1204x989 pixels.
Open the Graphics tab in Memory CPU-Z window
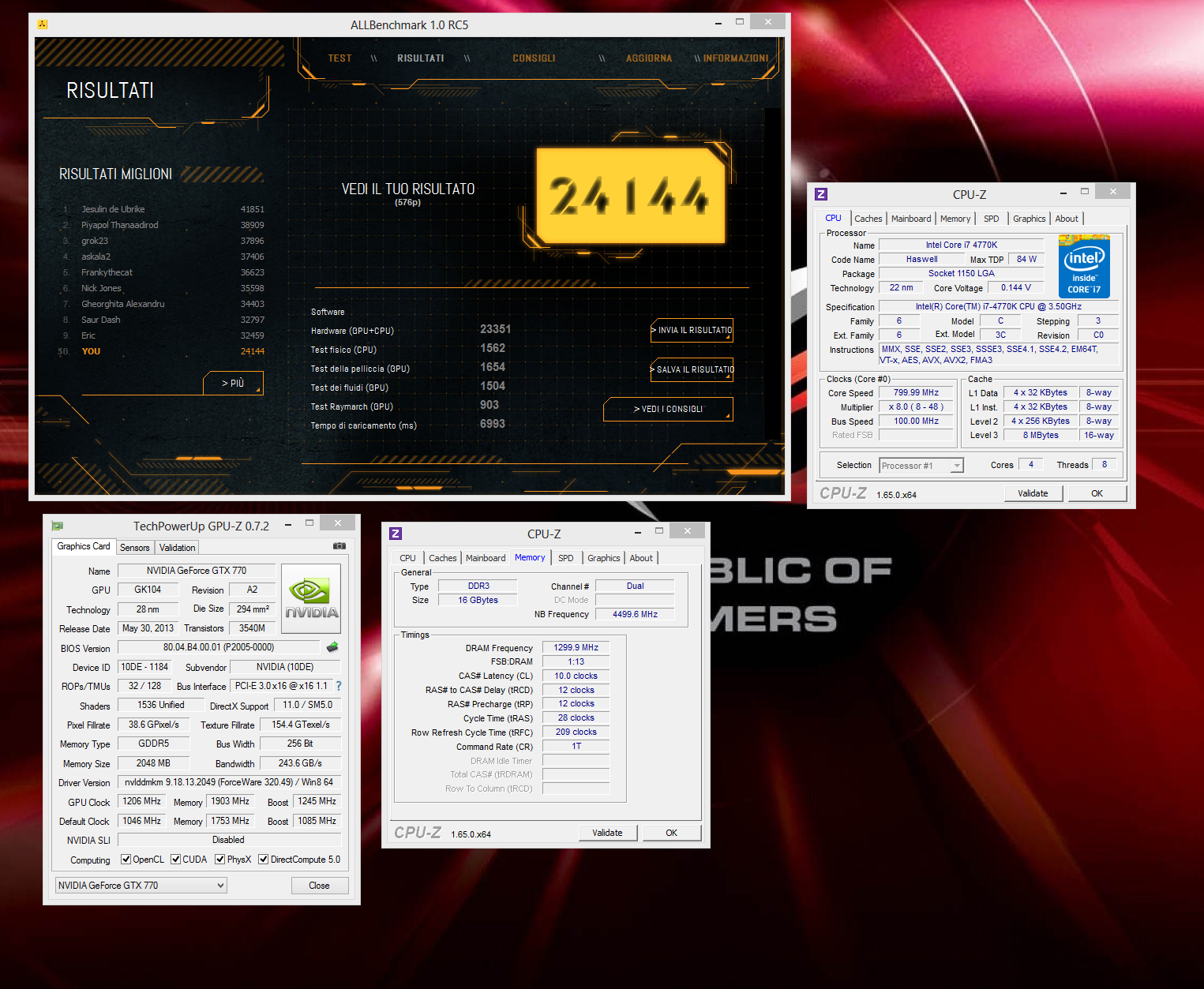click(604, 558)
